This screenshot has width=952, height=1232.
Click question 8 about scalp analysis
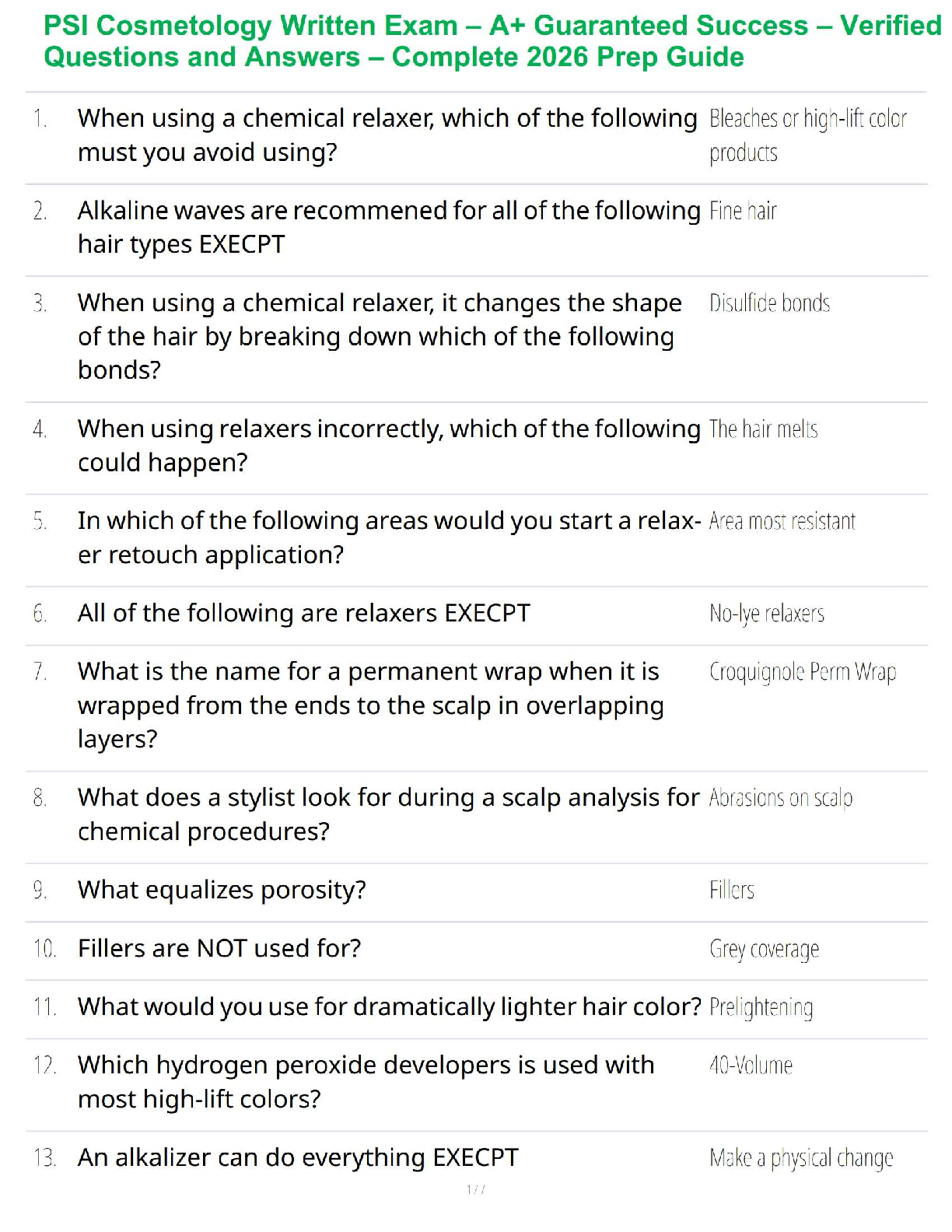(388, 814)
